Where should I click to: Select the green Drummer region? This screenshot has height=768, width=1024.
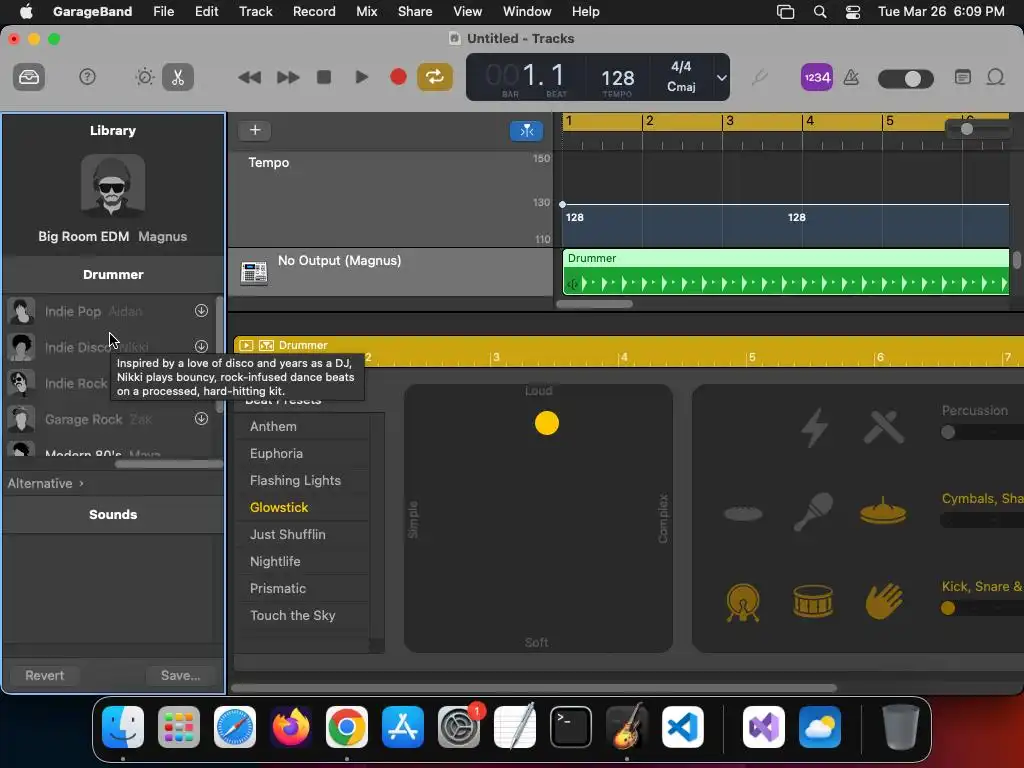click(x=786, y=272)
